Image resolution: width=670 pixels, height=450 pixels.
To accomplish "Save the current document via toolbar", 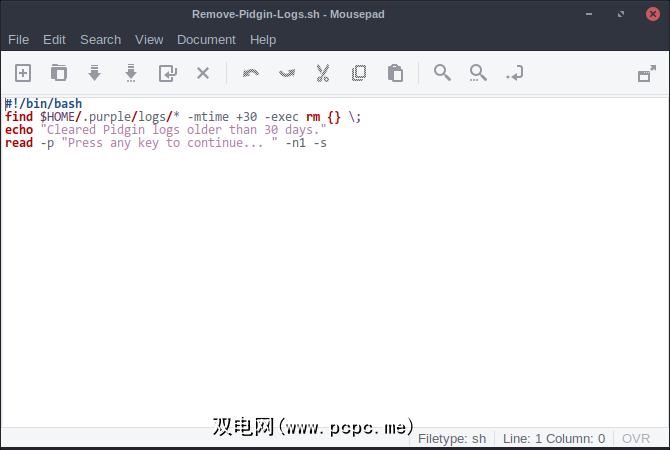I will coord(94,73).
